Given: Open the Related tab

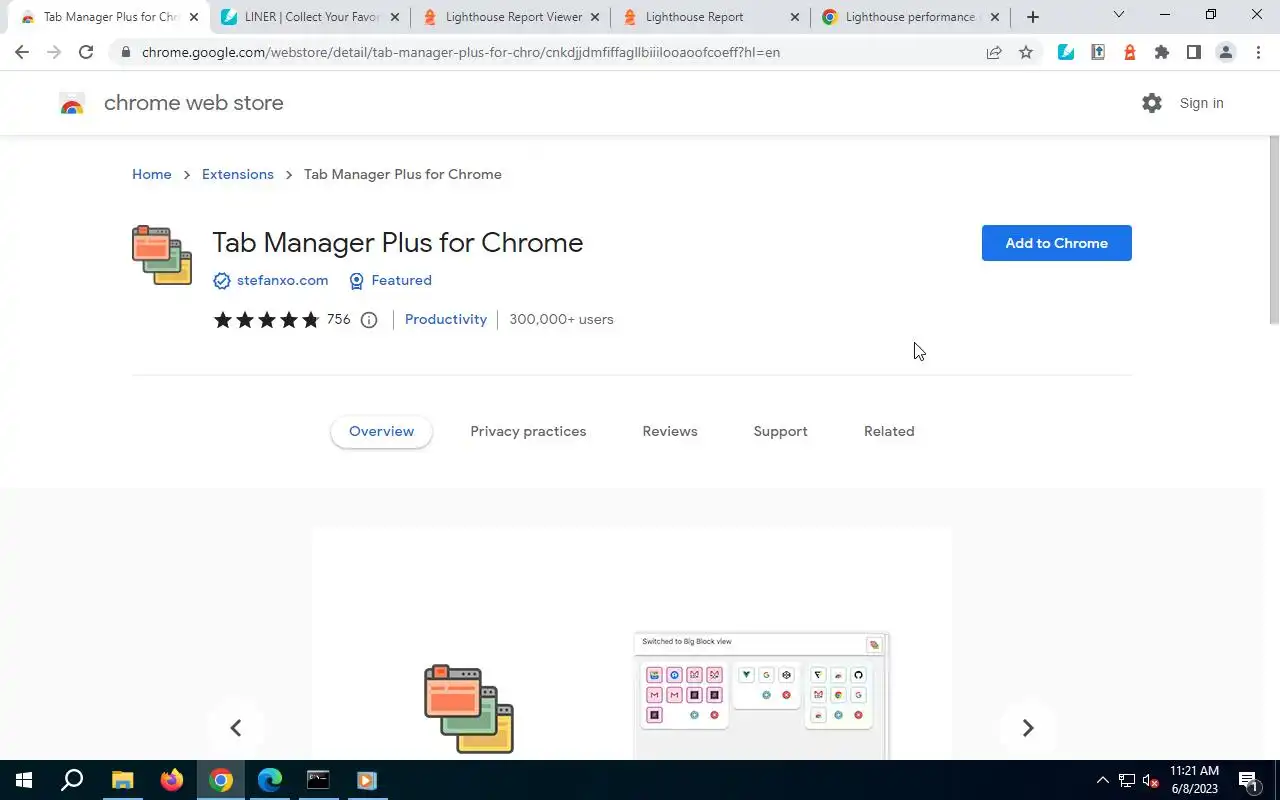Looking at the screenshot, I should coord(889,432).
